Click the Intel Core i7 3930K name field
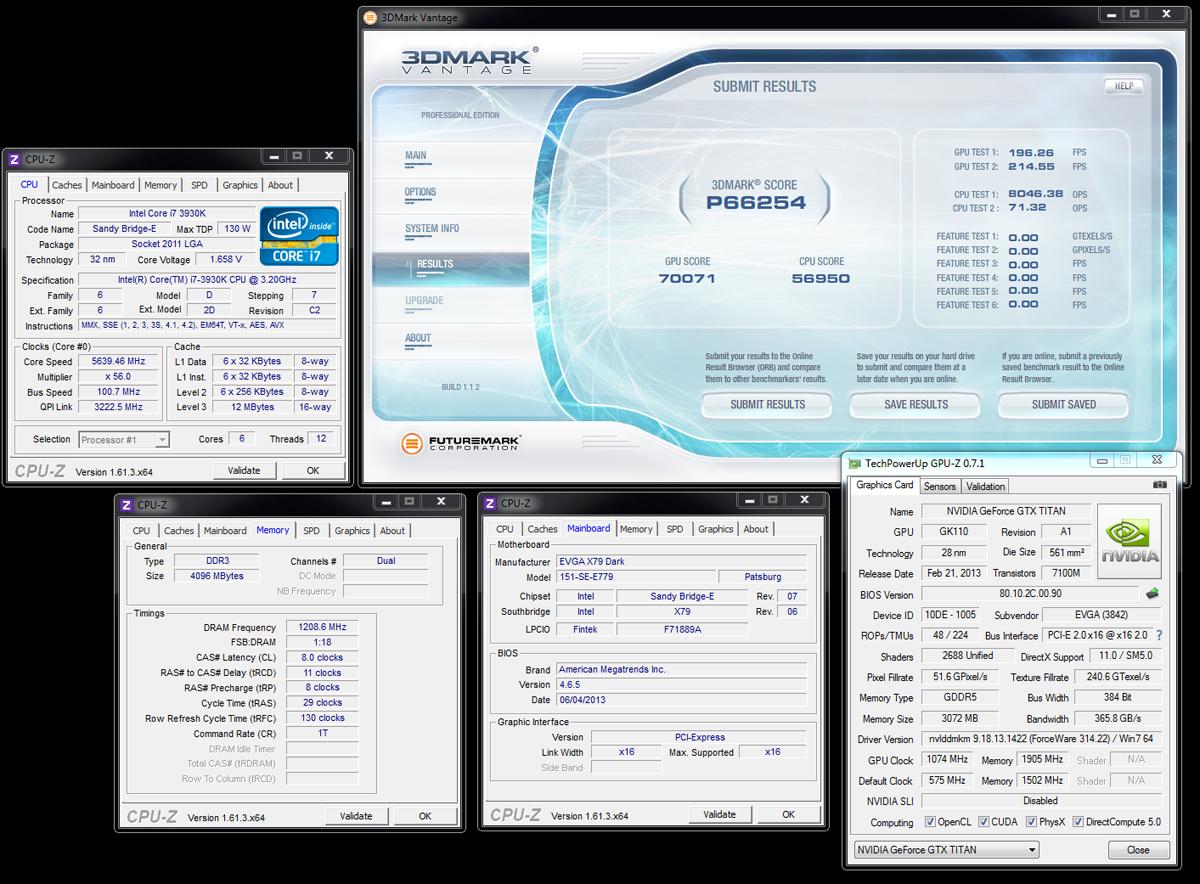1200x884 pixels. pos(165,214)
